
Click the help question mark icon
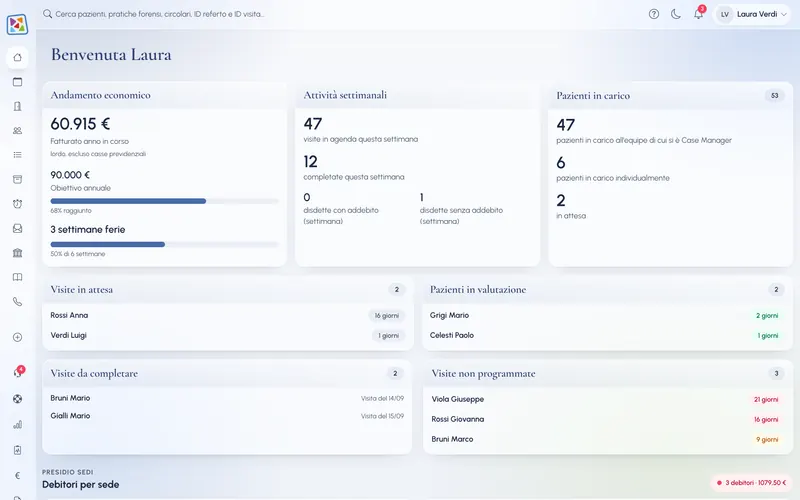click(x=654, y=14)
